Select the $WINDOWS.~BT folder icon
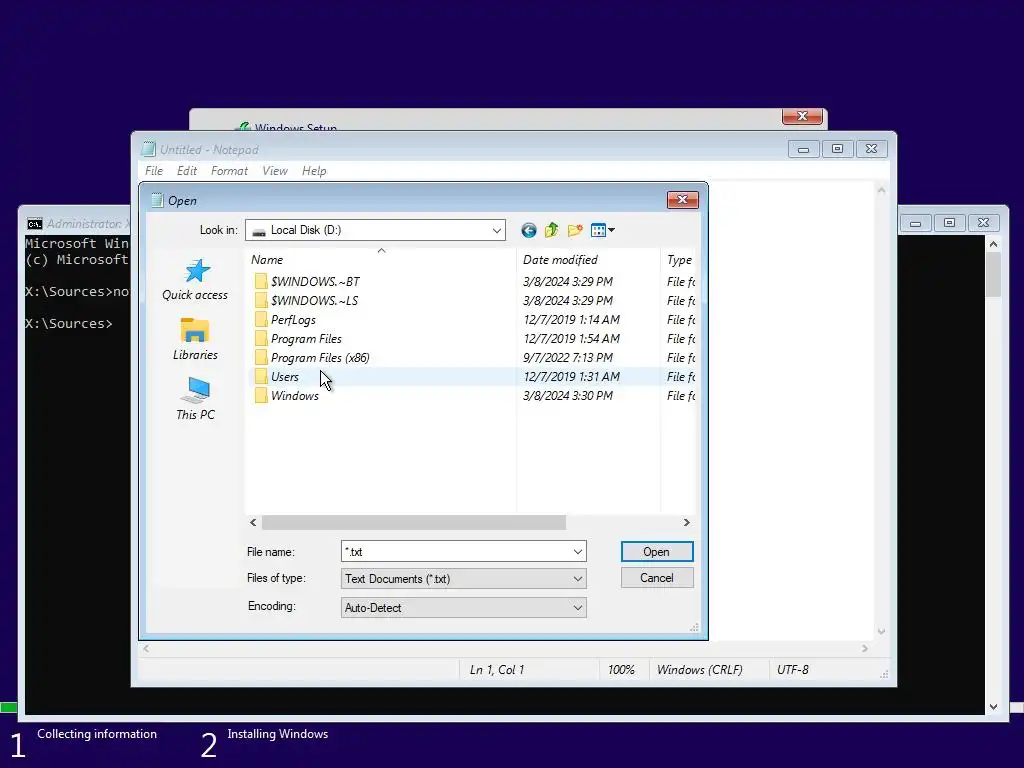This screenshot has width=1024, height=768. pyautogui.click(x=261, y=281)
